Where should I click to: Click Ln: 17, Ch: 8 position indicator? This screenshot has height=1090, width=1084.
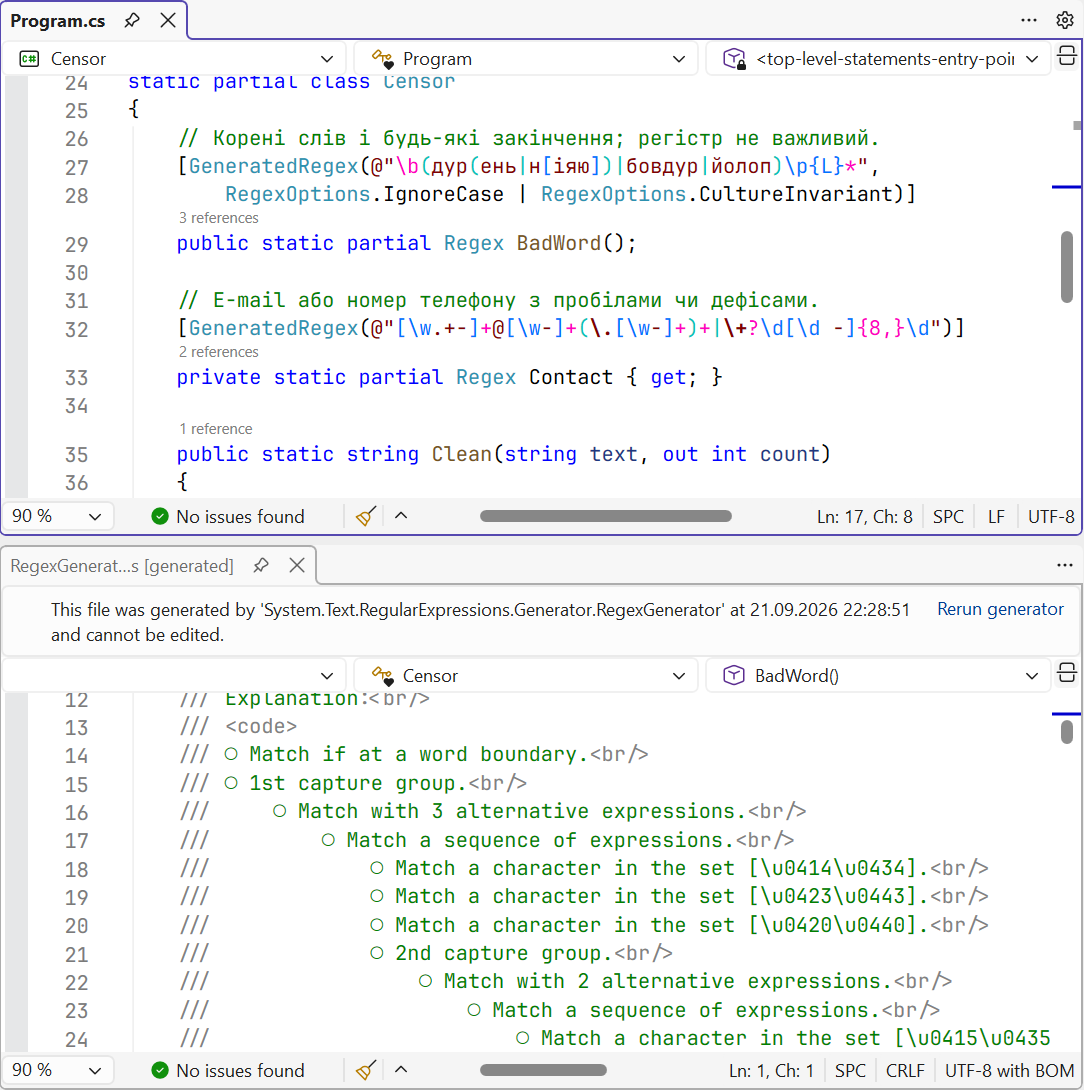click(x=864, y=516)
